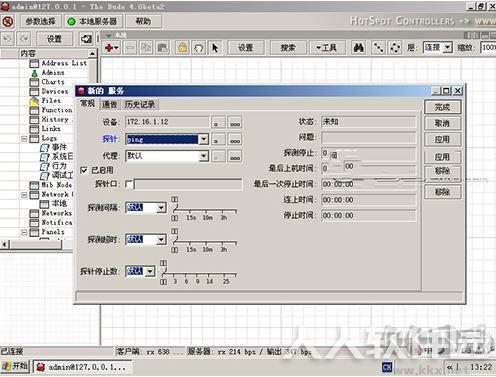The image size is (496, 377).
Task: Click the copy icon on map toolbar
Action: 146,48
